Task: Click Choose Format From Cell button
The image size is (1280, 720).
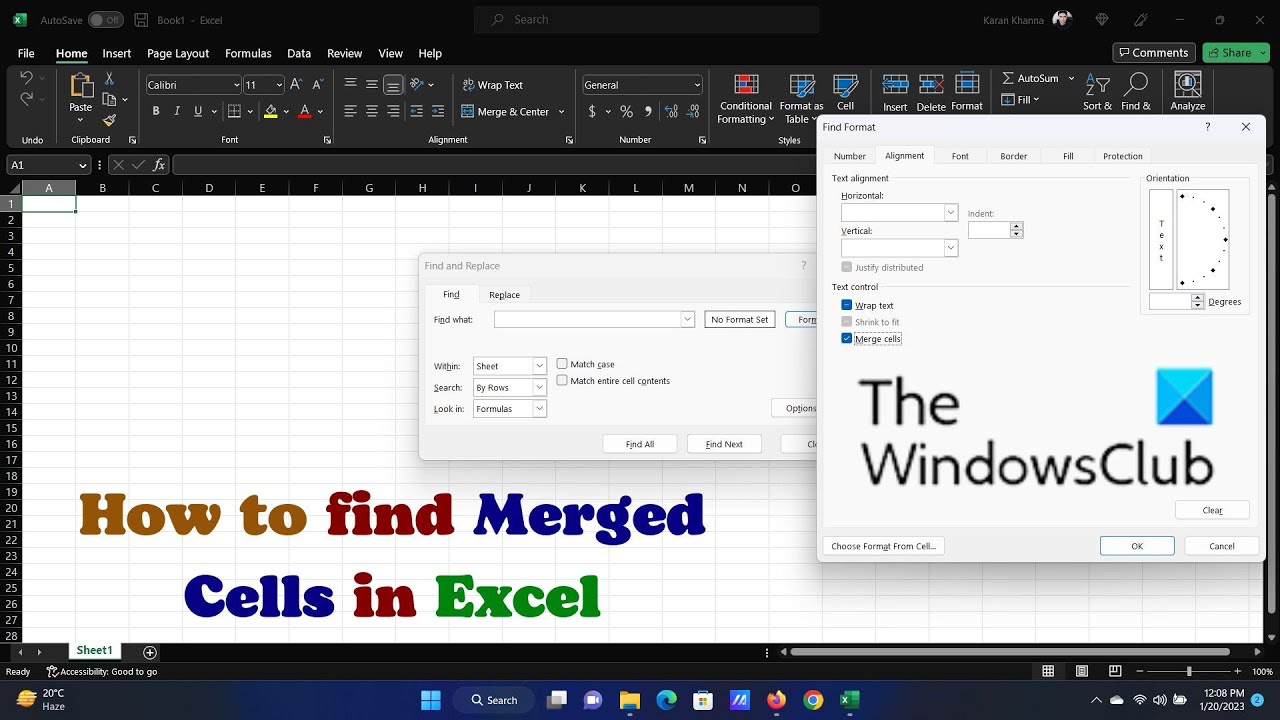Action: point(884,546)
